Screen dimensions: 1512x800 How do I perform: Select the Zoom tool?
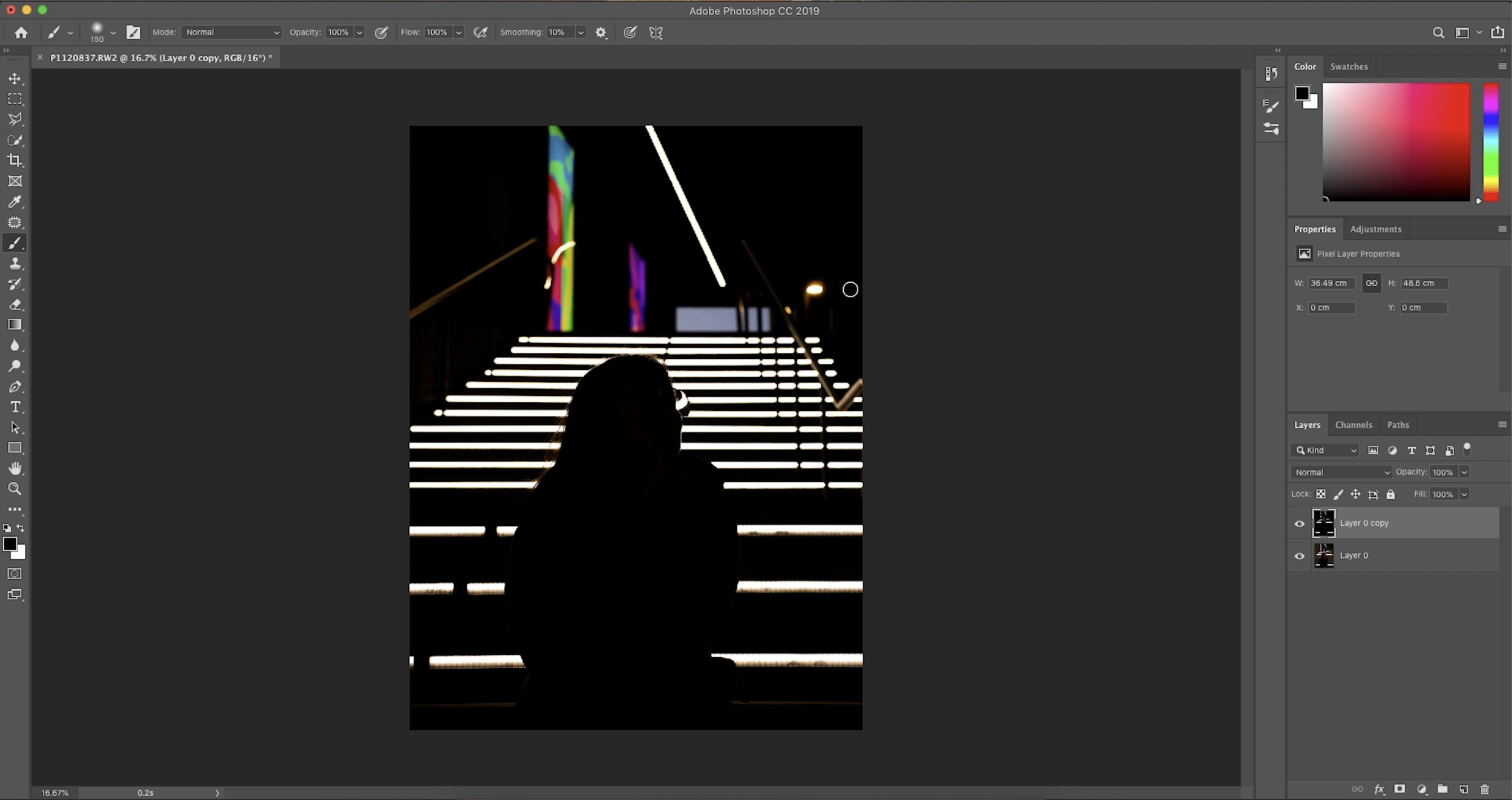(15, 488)
